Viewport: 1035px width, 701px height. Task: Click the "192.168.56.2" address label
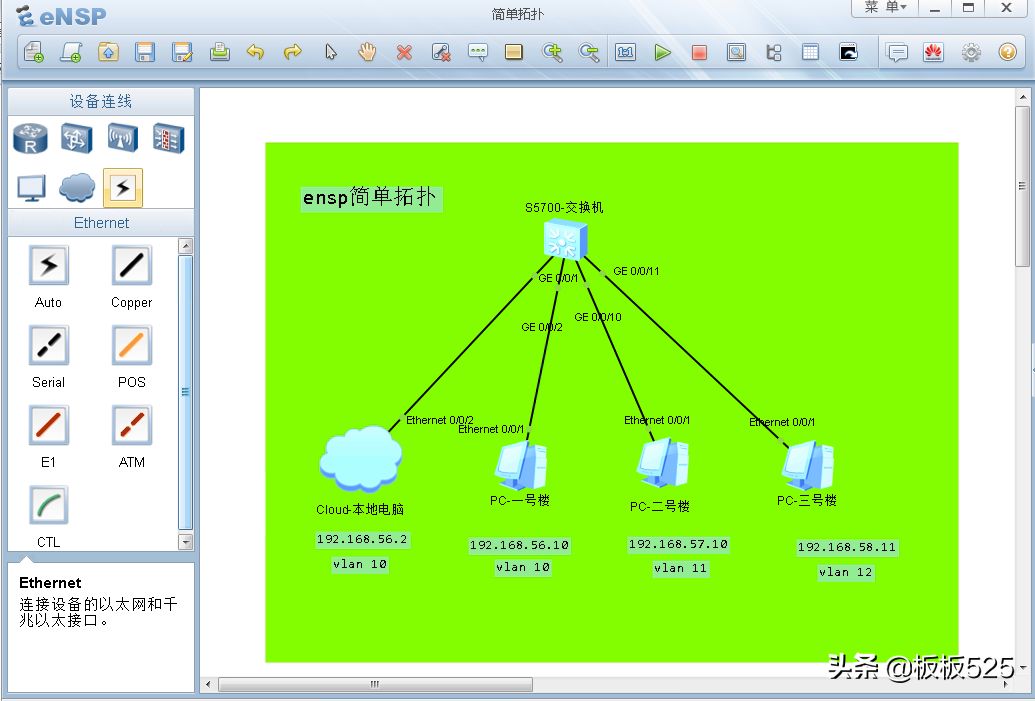click(362, 539)
